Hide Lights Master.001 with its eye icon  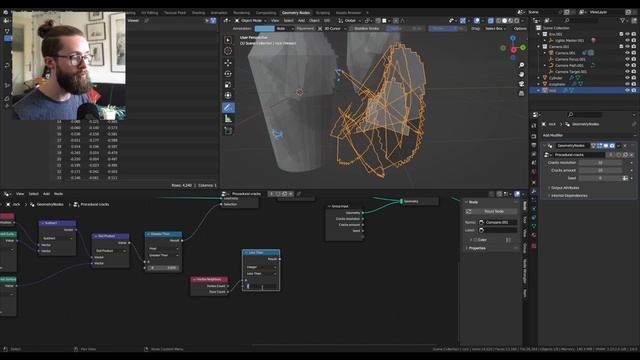tap(627, 40)
